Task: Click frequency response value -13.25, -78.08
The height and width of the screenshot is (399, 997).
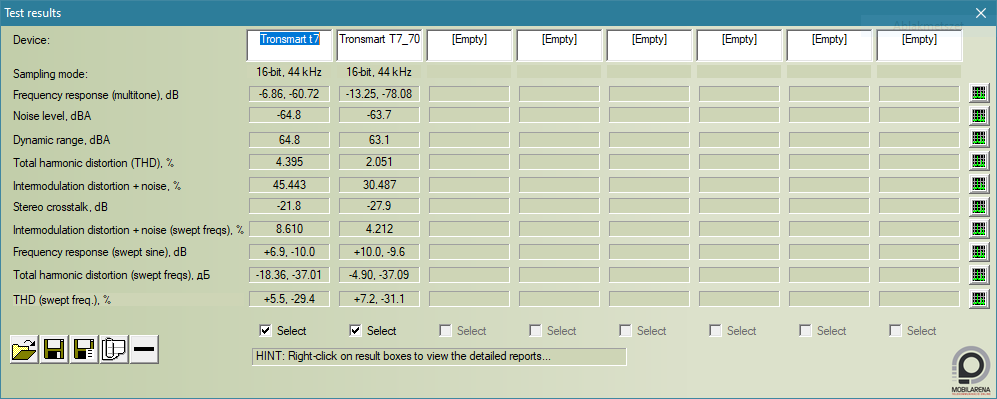Action: (379, 94)
